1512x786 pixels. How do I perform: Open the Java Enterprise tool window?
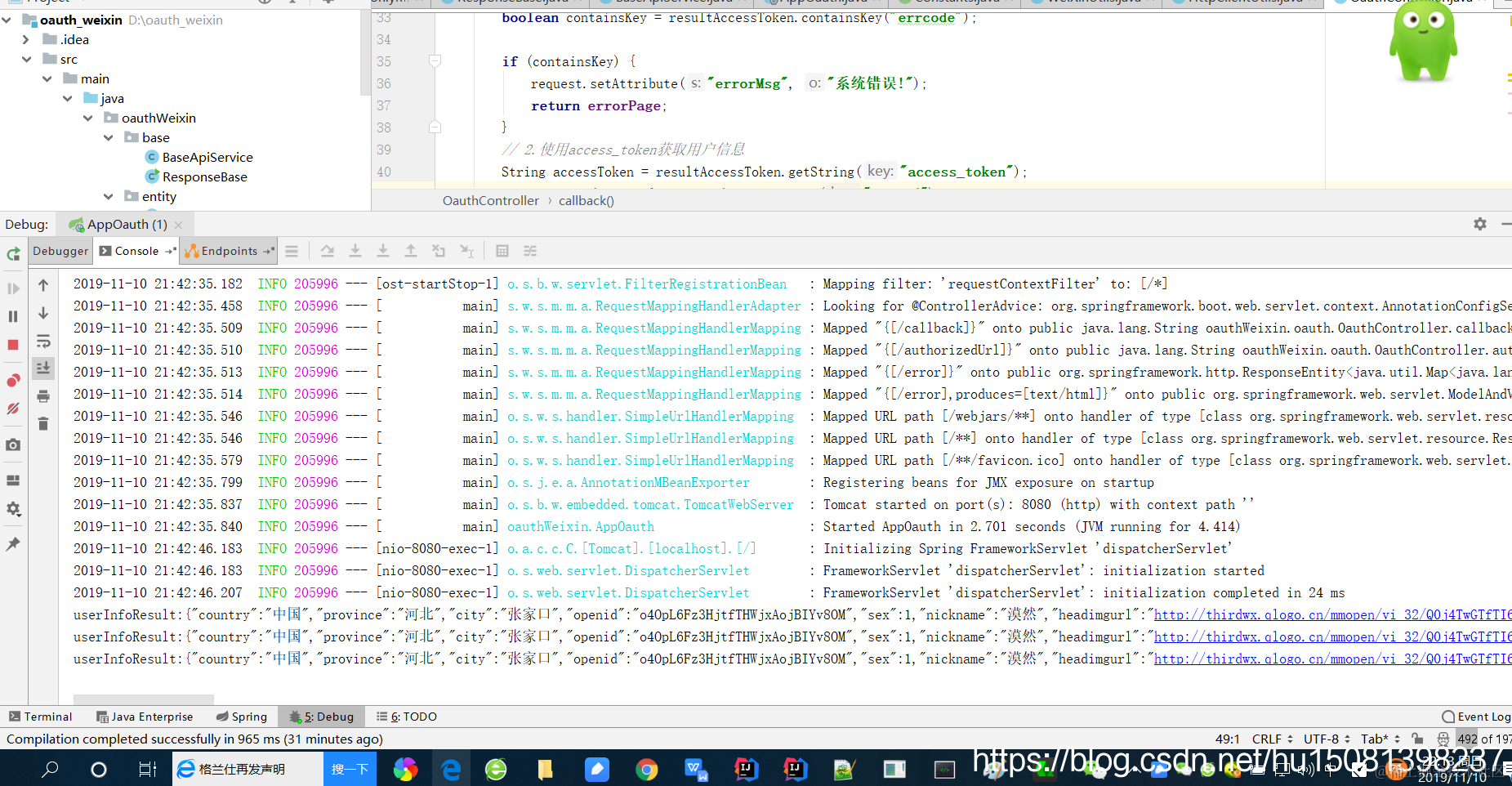(145, 717)
